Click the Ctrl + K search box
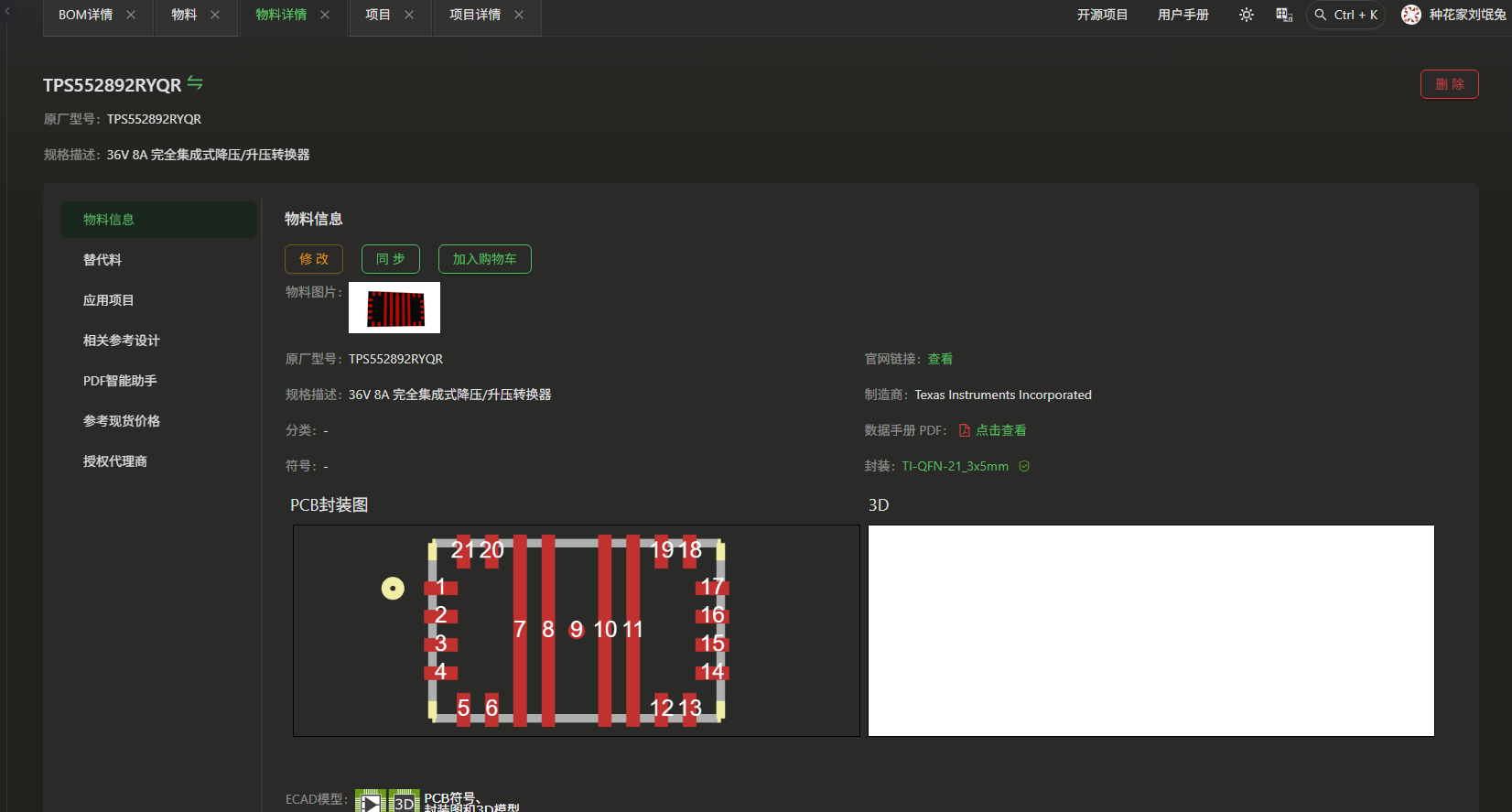Screen dimensions: 1512x812 (x=1345, y=15)
